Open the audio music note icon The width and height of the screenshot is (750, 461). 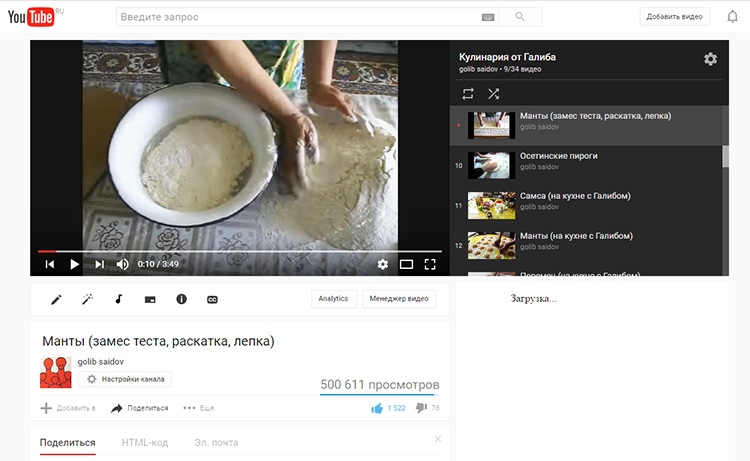[x=119, y=299]
